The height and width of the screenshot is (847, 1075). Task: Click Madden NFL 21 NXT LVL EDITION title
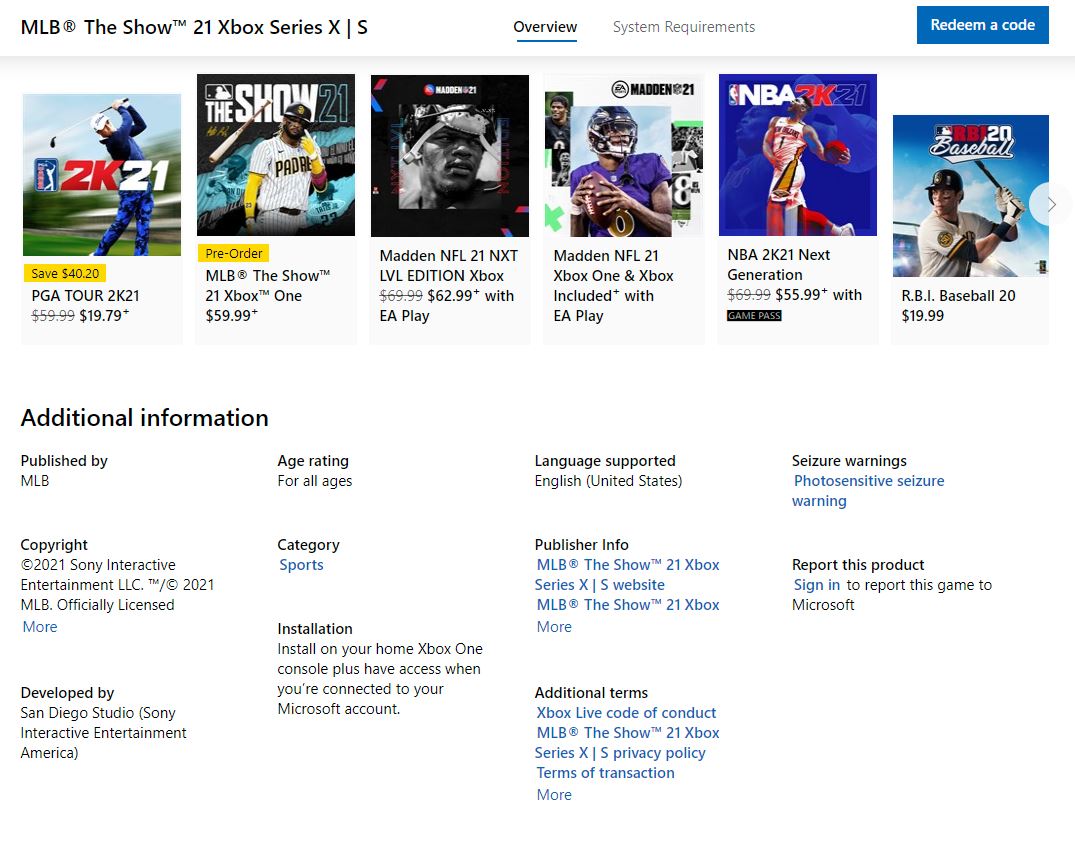coord(448,265)
